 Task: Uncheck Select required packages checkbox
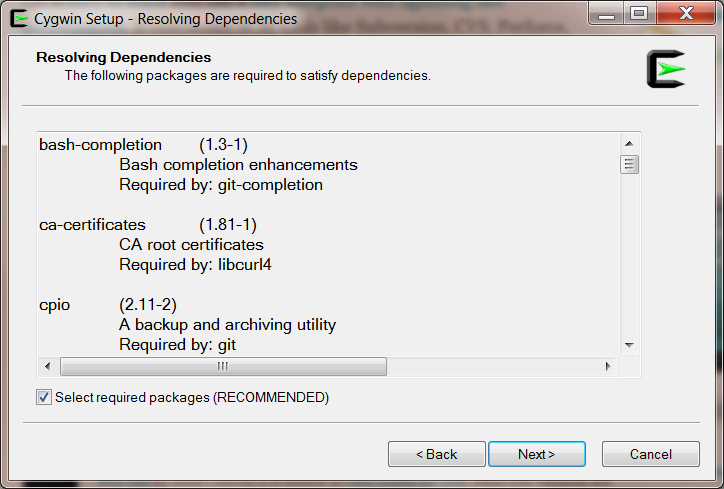point(44,397)
